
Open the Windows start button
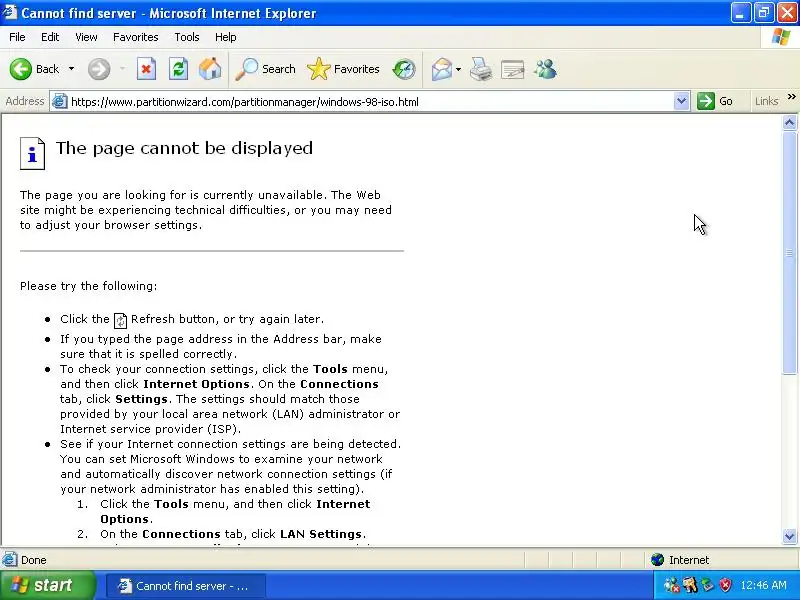pyautogui.click(x=47, y=585)
